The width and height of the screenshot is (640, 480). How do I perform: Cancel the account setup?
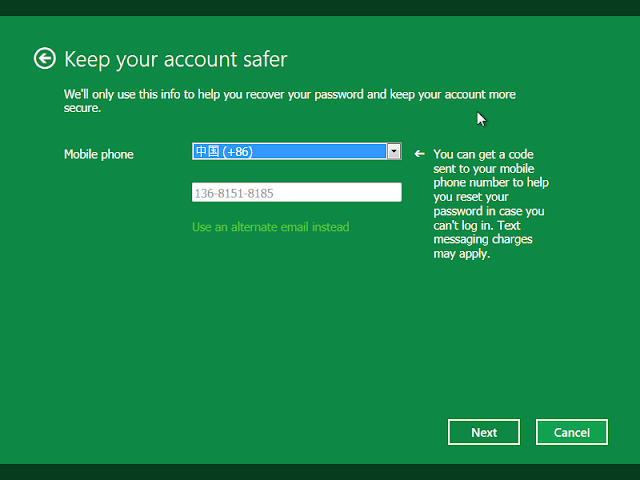[571, 432]
